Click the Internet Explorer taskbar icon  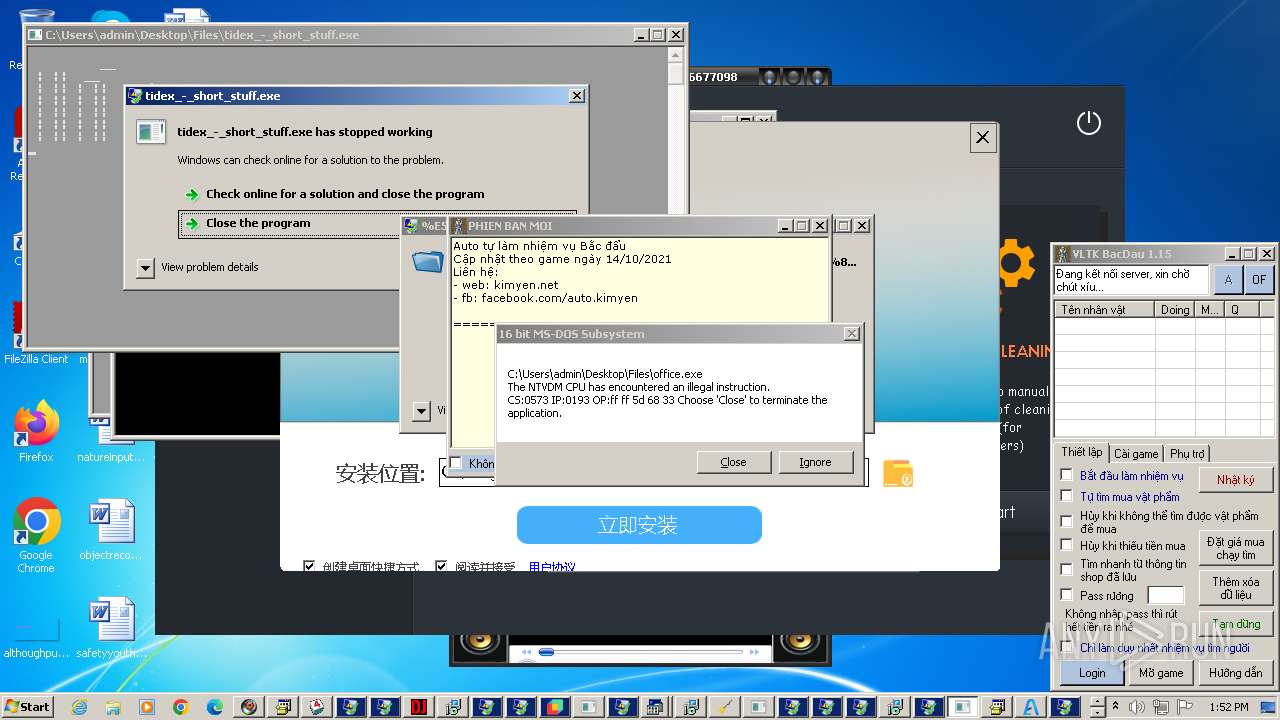(79, 707)
